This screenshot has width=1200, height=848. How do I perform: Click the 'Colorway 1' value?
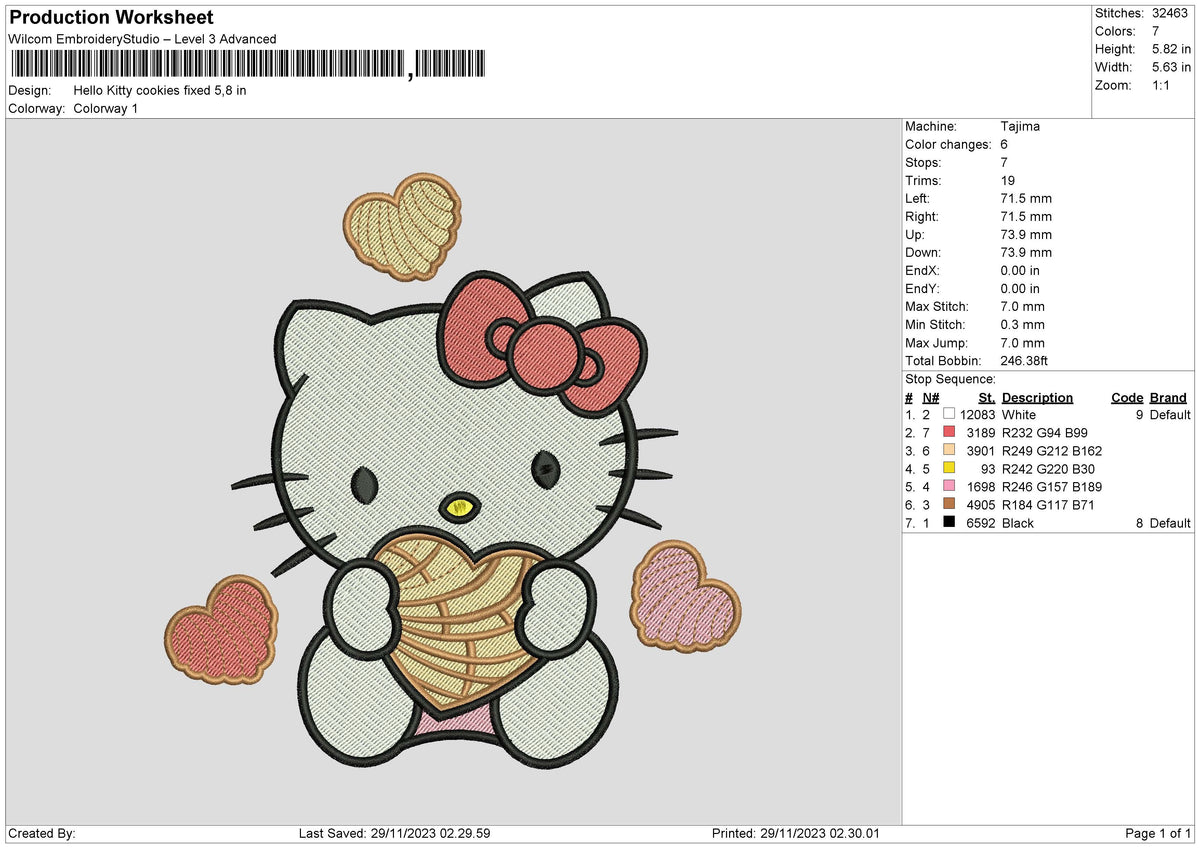click(x=106, y=108)
